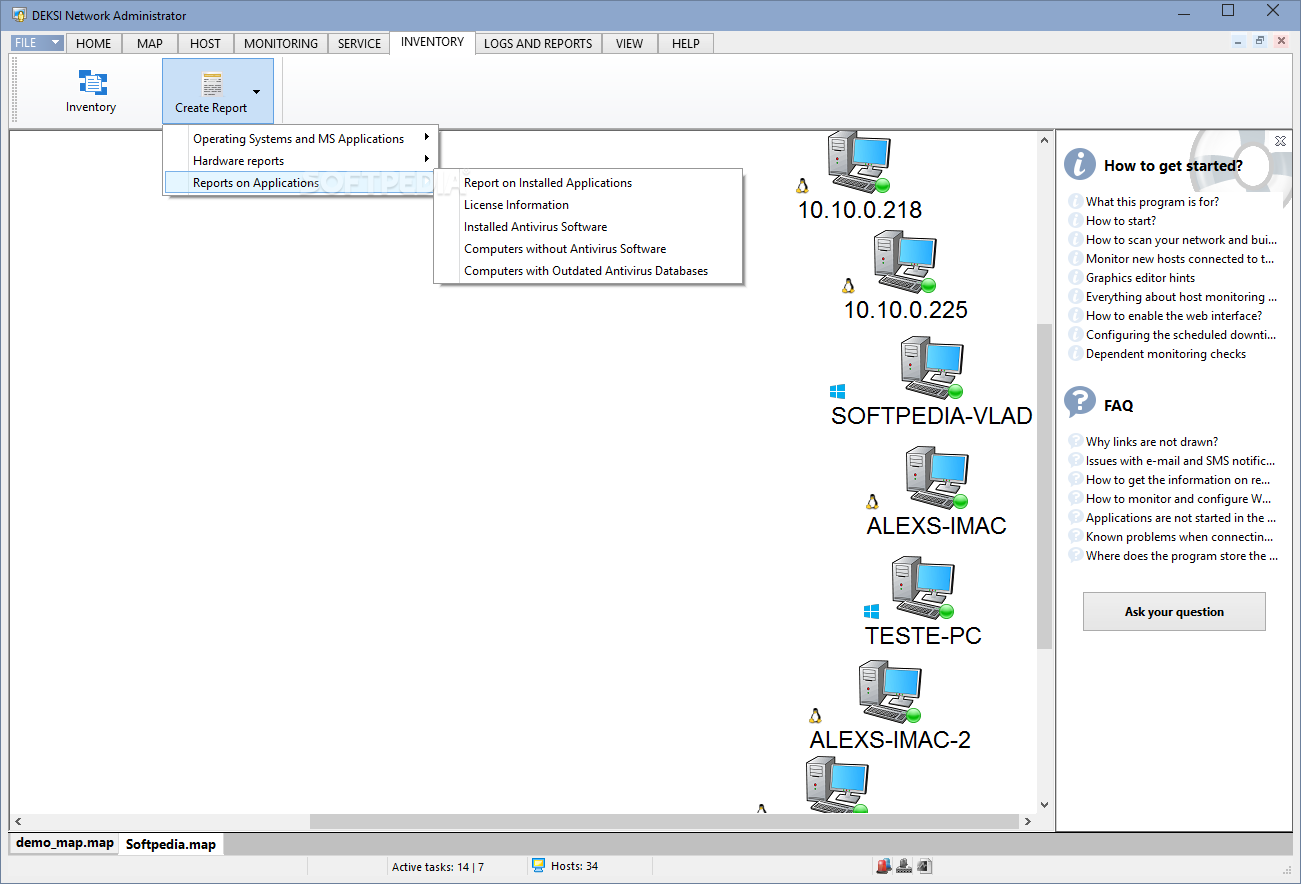The height and width of the screenshot is (884, 1301).
Task: Switch to LOGS AND REPORTS tab
Action: click(x=538, y=44)
